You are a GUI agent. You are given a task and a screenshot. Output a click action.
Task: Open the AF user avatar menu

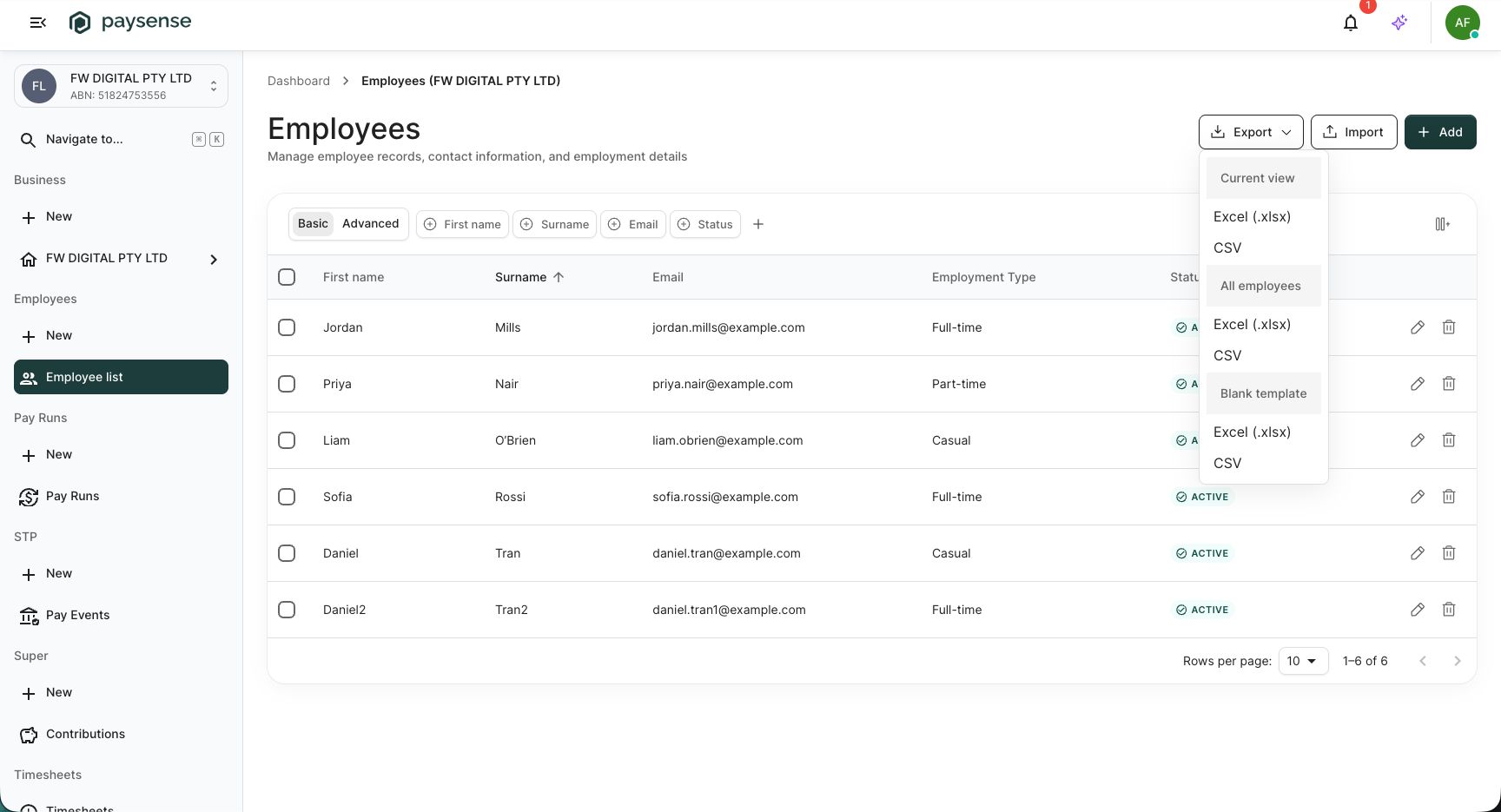point(1463,23)
